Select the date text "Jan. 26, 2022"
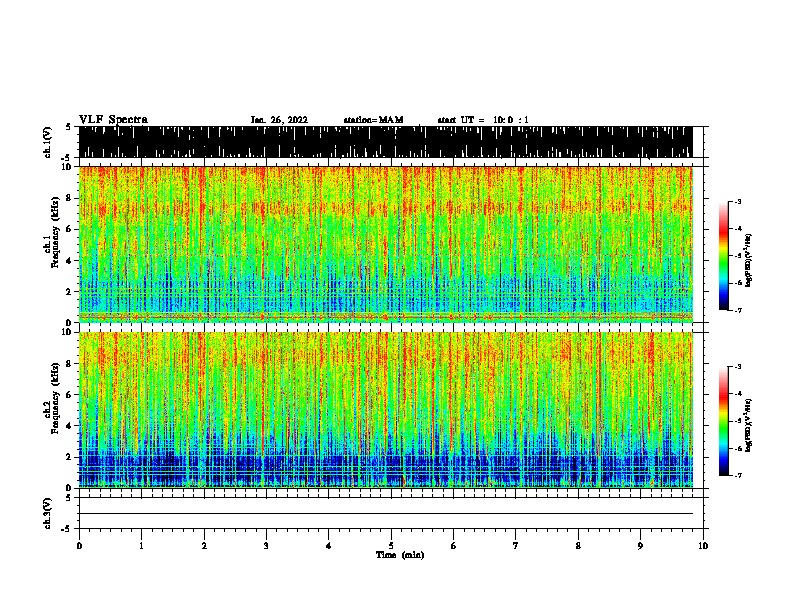The width and height of the screenshot is (792, 612). click(x=279, y=120)
